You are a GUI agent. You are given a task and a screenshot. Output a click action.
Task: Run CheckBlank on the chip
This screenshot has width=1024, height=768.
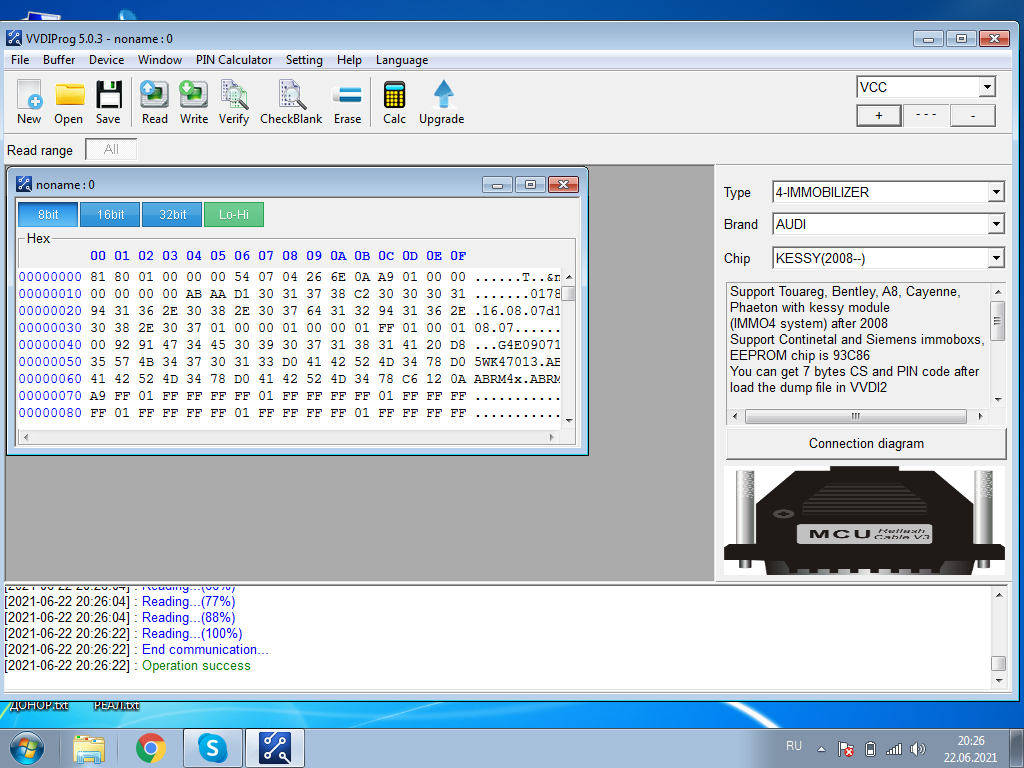(x=291, y=101)
